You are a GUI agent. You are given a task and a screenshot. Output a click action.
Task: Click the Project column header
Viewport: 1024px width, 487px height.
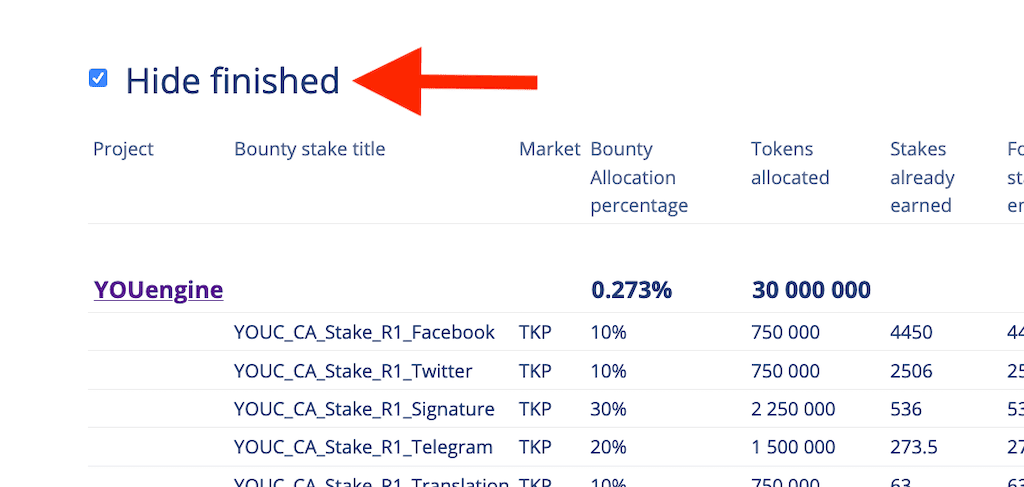[x=123, y=149]
